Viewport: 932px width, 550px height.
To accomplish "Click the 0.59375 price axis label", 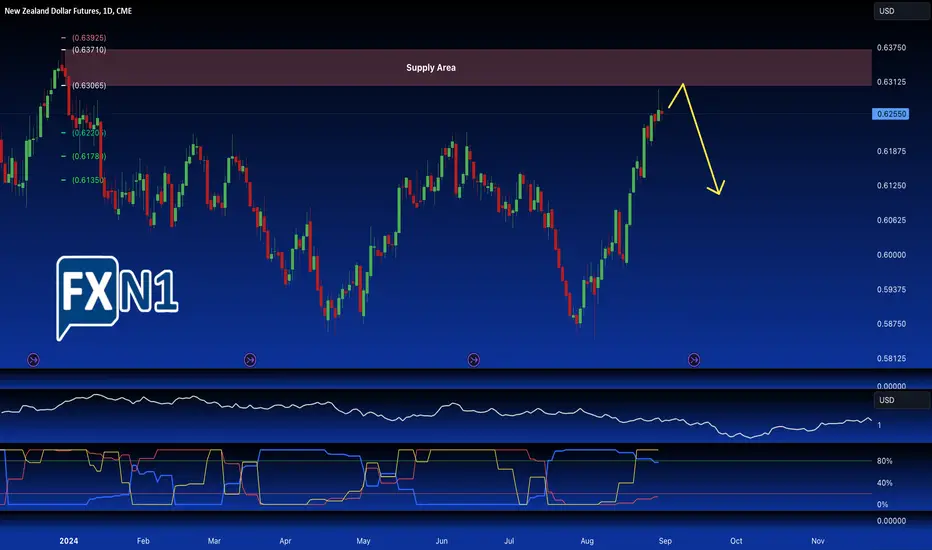I will click(x=892, y=290).
